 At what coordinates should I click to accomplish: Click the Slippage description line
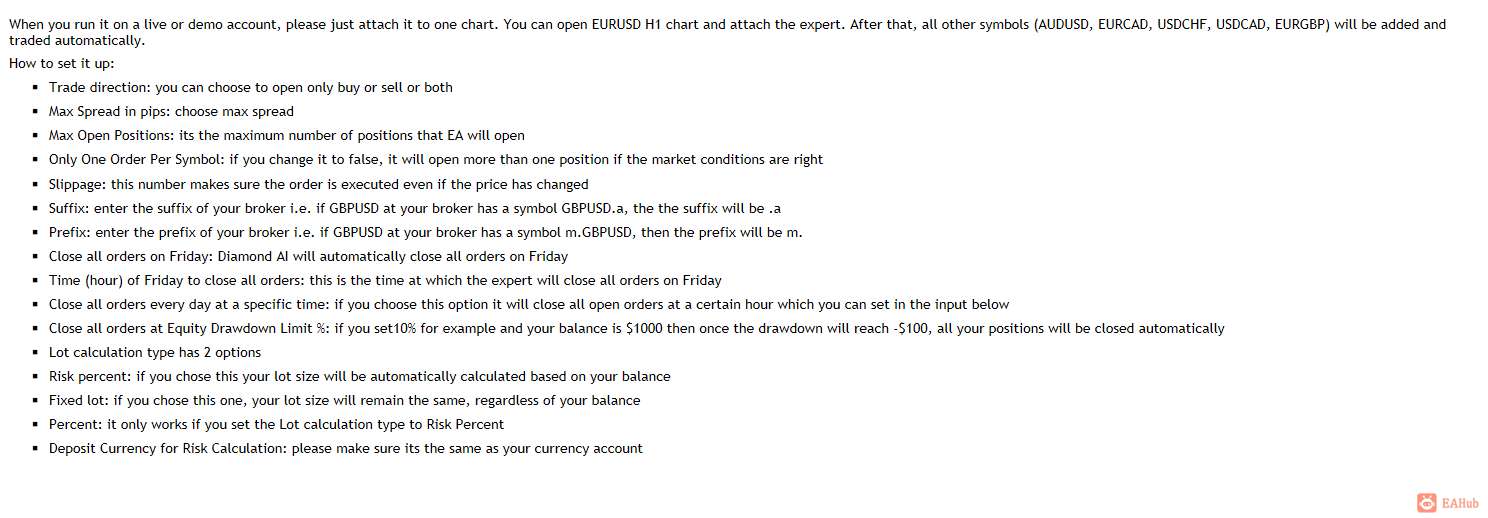pos(319,184)
